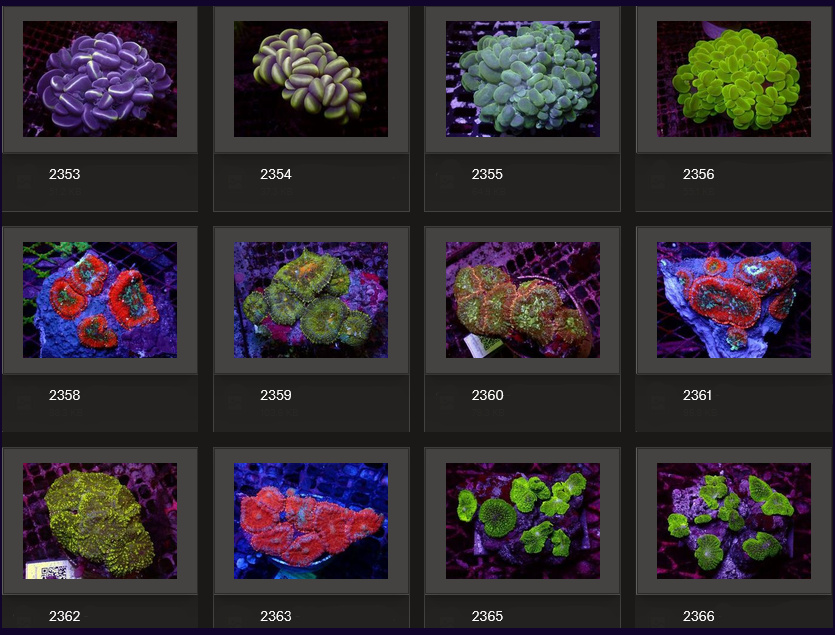View the green mushroom thumbnail 2365
The height and width of the screenshot is (635, 835).
(x=522, y=521)
